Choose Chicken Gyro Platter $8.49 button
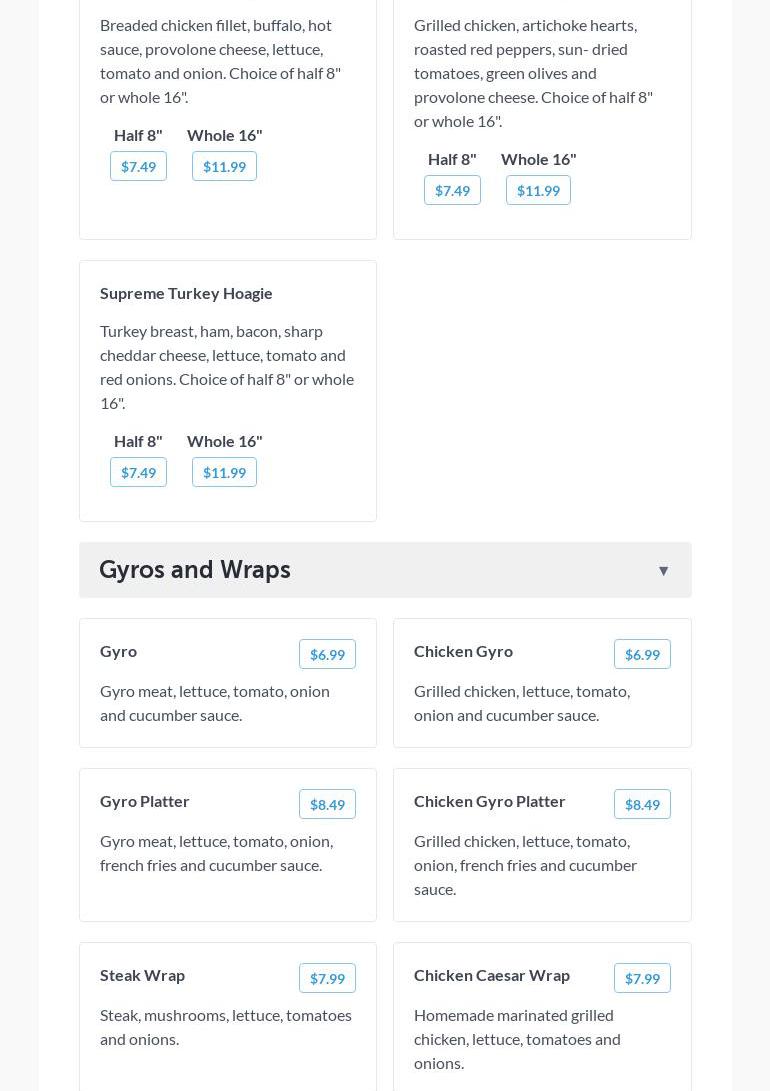770x1091 pixels. (642, 804)
